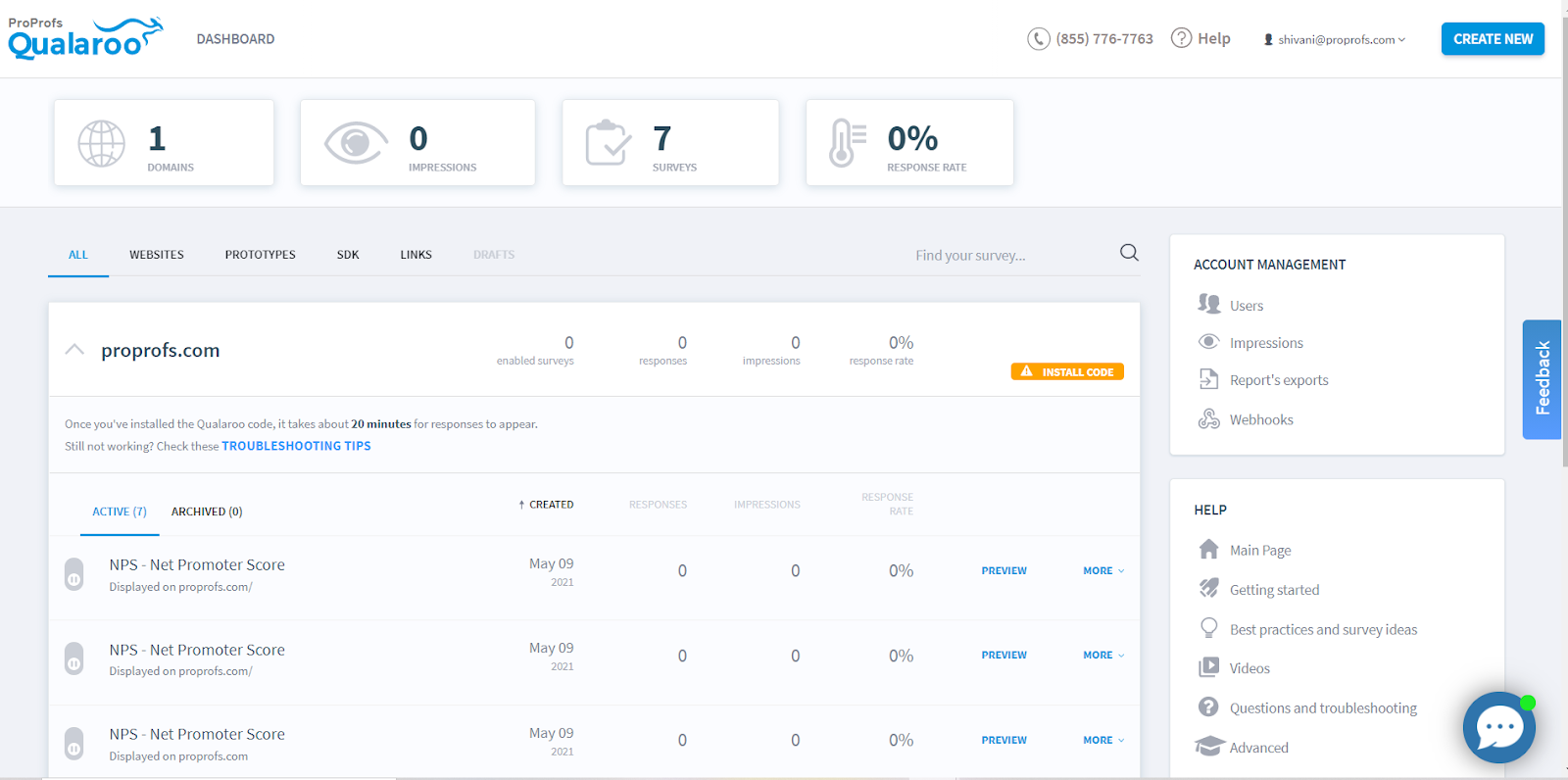Click the Getting started rocket icon

point(1208,588)
